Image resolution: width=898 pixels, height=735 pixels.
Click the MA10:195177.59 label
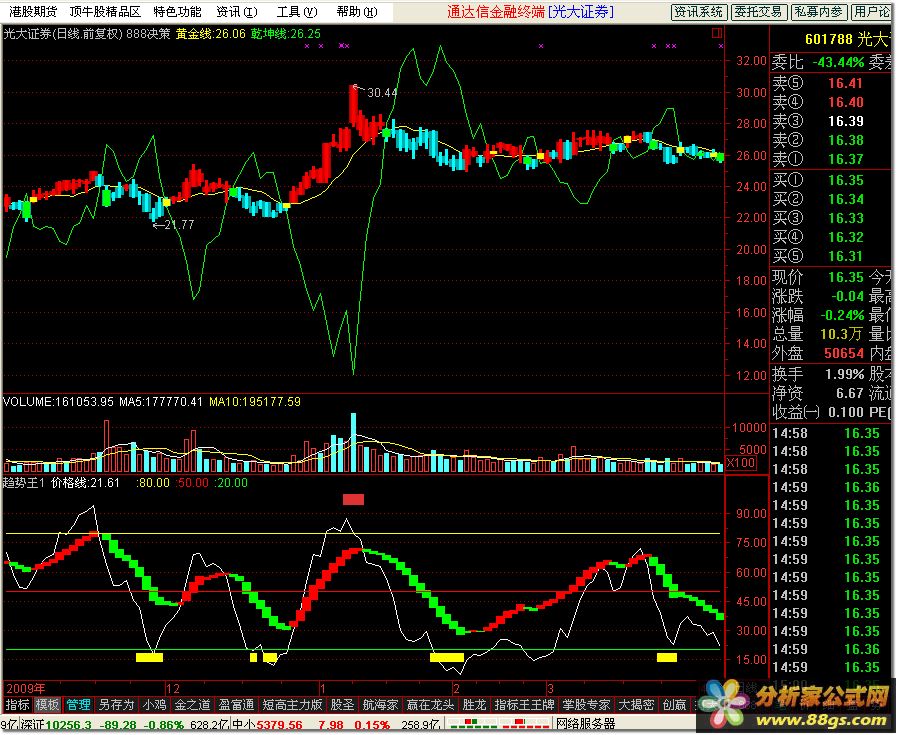coord(255,402)
